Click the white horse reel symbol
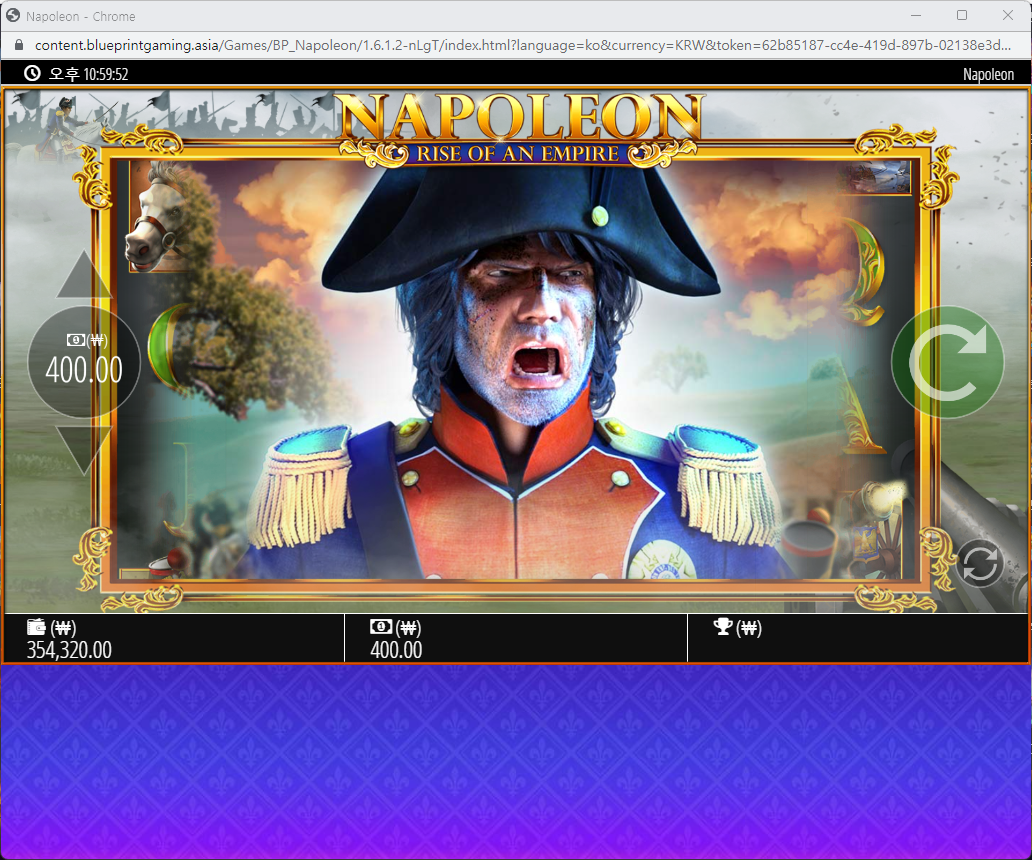This screenshot has width=1032, height=860. pyautogui.click(x=158, y=217)
